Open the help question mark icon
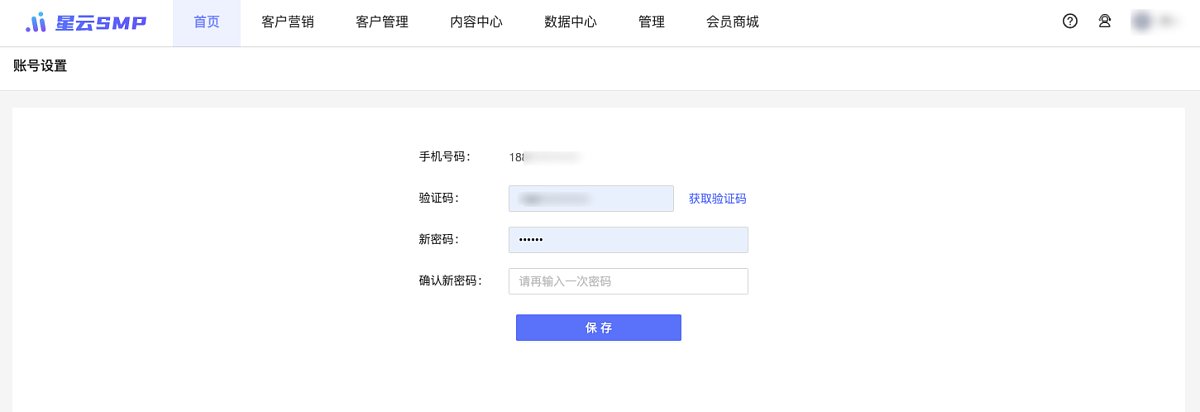Image resolution: width=1200 pixels, height=412 pixels. [x=1070, y=21]
